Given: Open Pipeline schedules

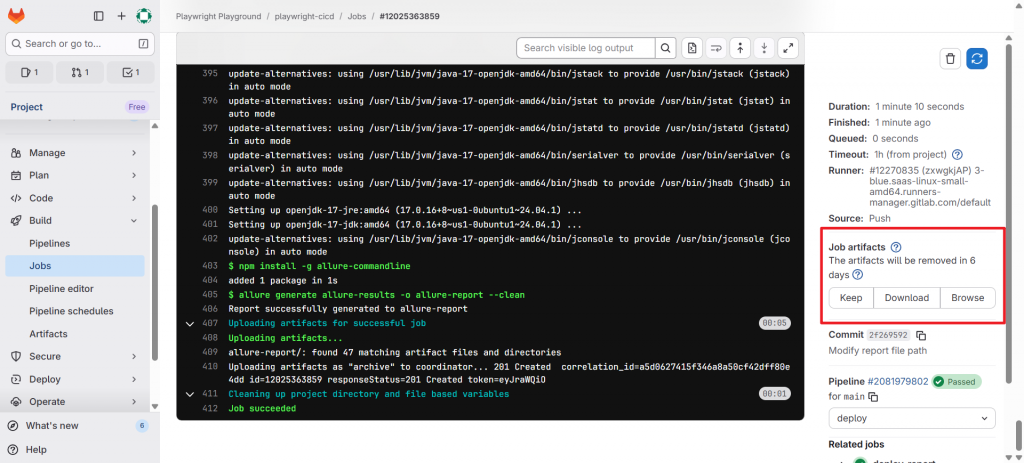Looking at the screenshot, I should (74, 311).
